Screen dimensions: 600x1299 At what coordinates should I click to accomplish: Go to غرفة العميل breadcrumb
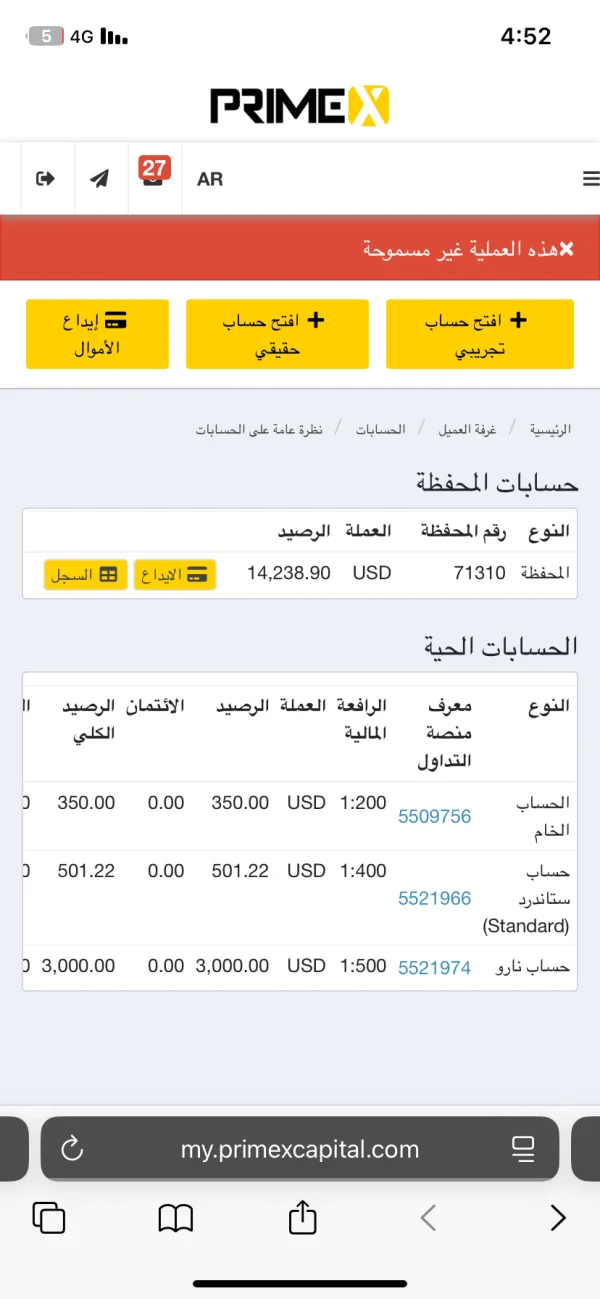click(468, 429)
